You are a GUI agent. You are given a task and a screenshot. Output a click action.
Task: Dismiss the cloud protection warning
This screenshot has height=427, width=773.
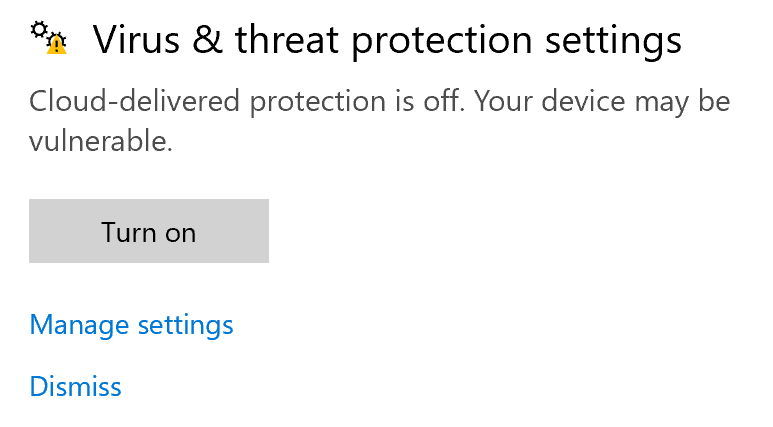pos(76,387)
